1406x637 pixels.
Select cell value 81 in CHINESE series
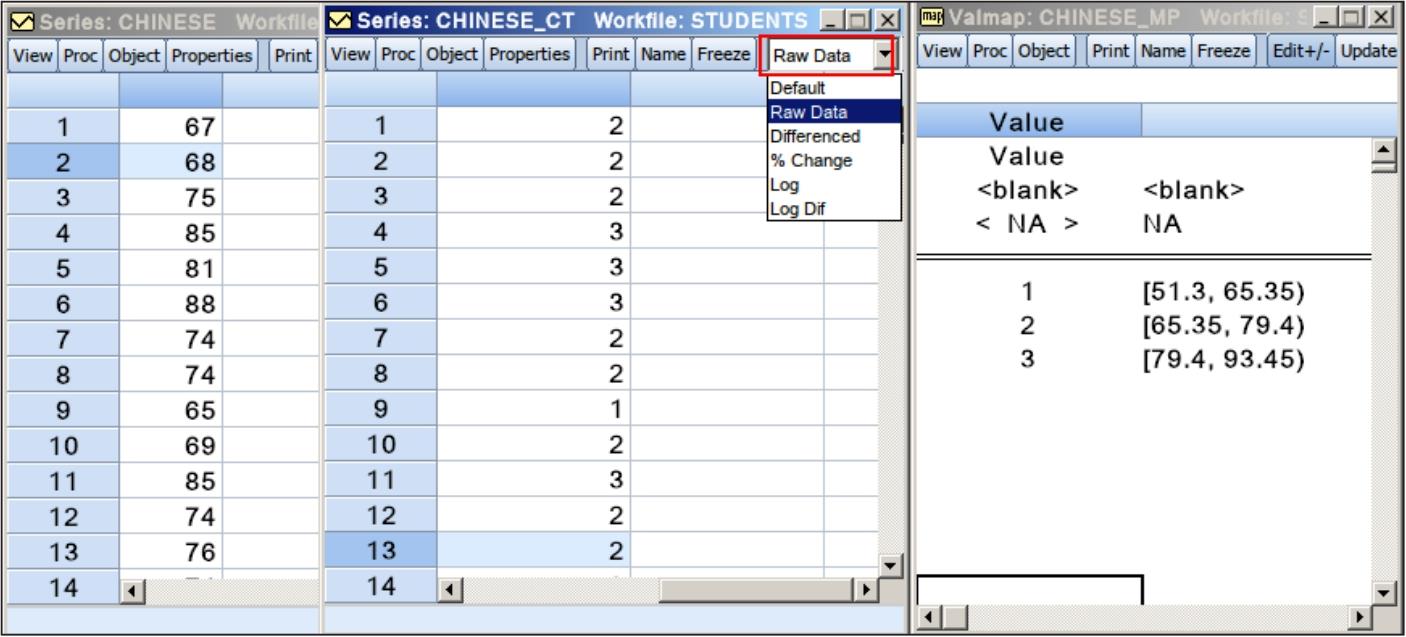point(169,271)
